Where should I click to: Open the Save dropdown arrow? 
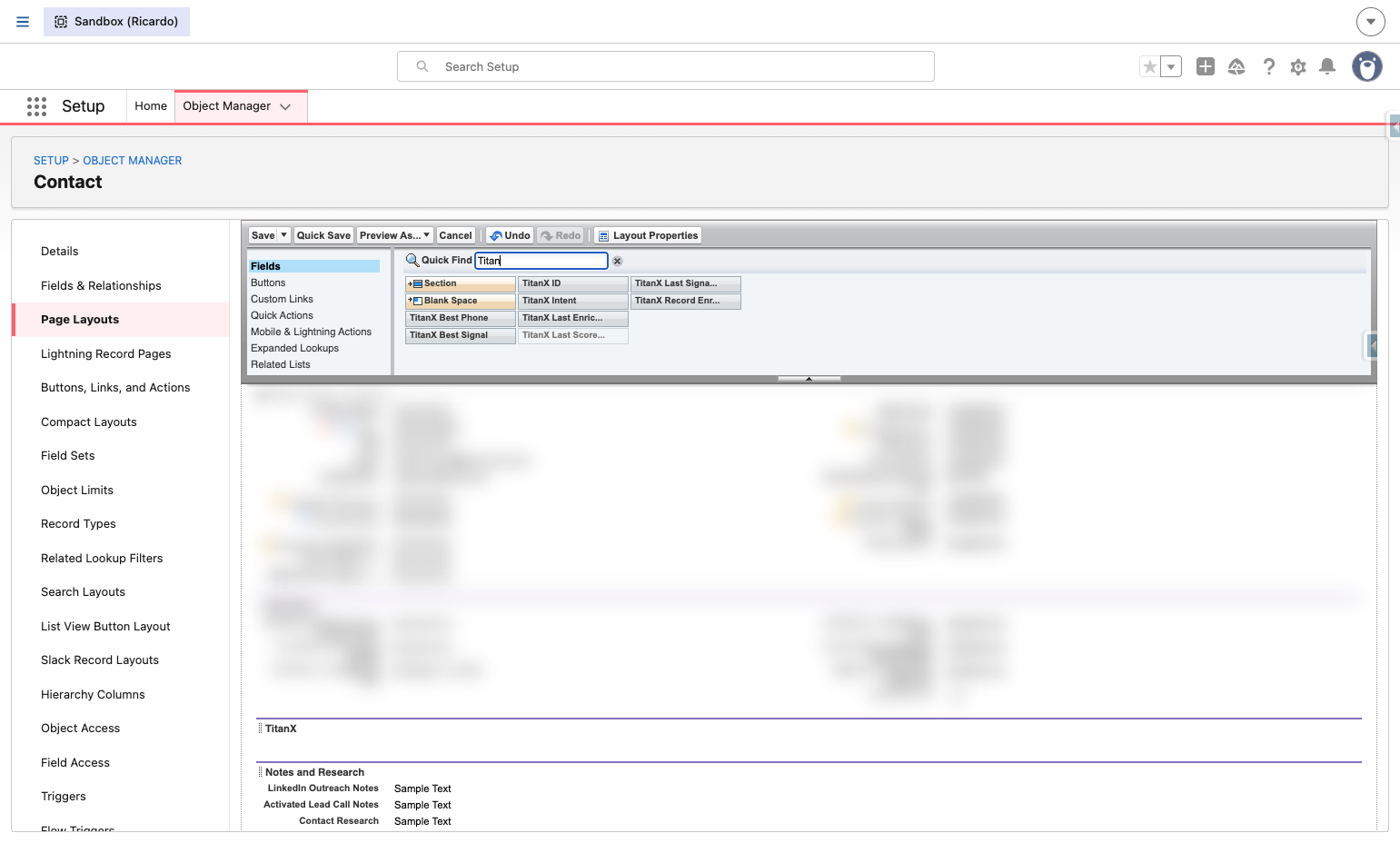coord(283,235)
